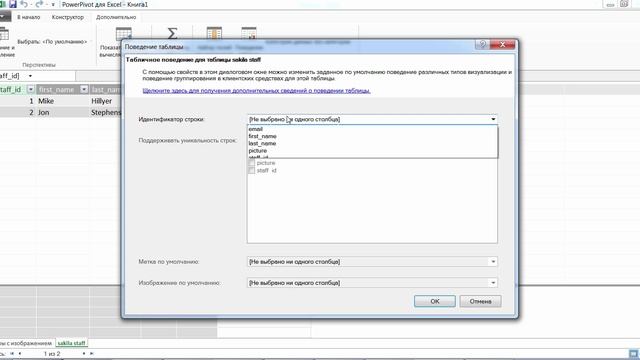The image size is (640, 360).
Task: Click the cell containing Hillyer
Action: coord(105,101)
